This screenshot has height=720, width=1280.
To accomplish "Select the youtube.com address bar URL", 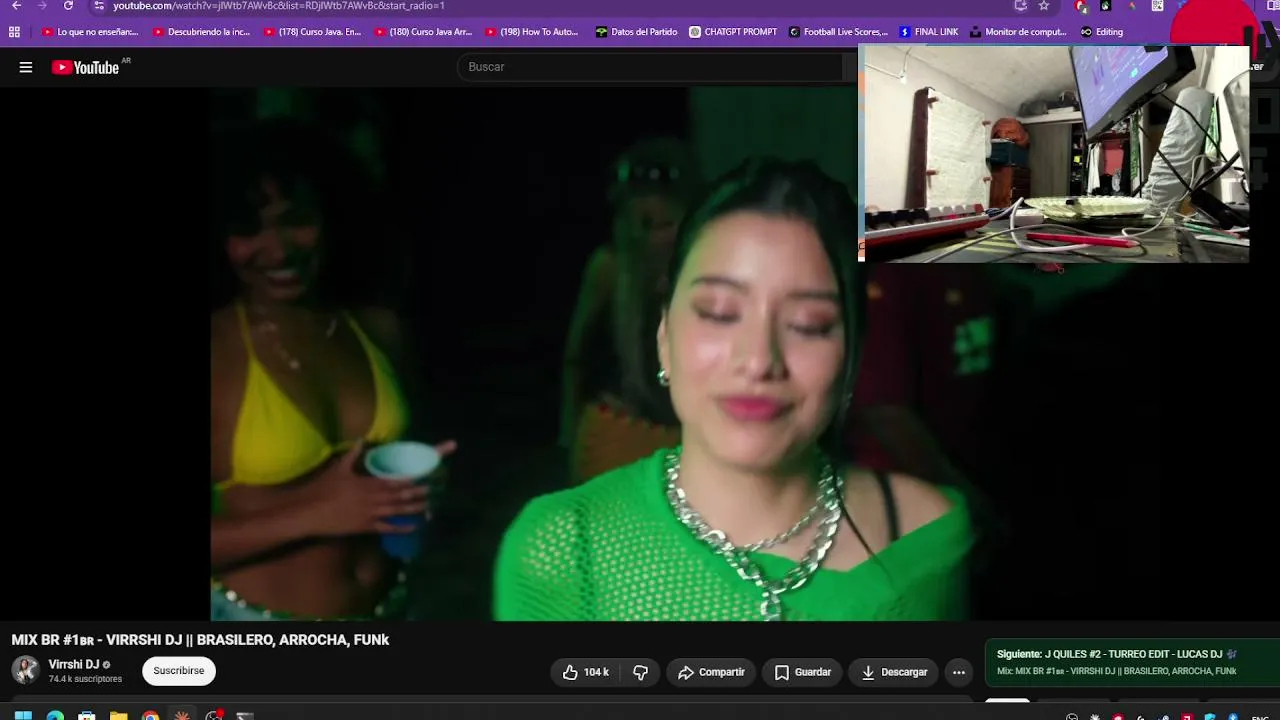I will point(279,6).
